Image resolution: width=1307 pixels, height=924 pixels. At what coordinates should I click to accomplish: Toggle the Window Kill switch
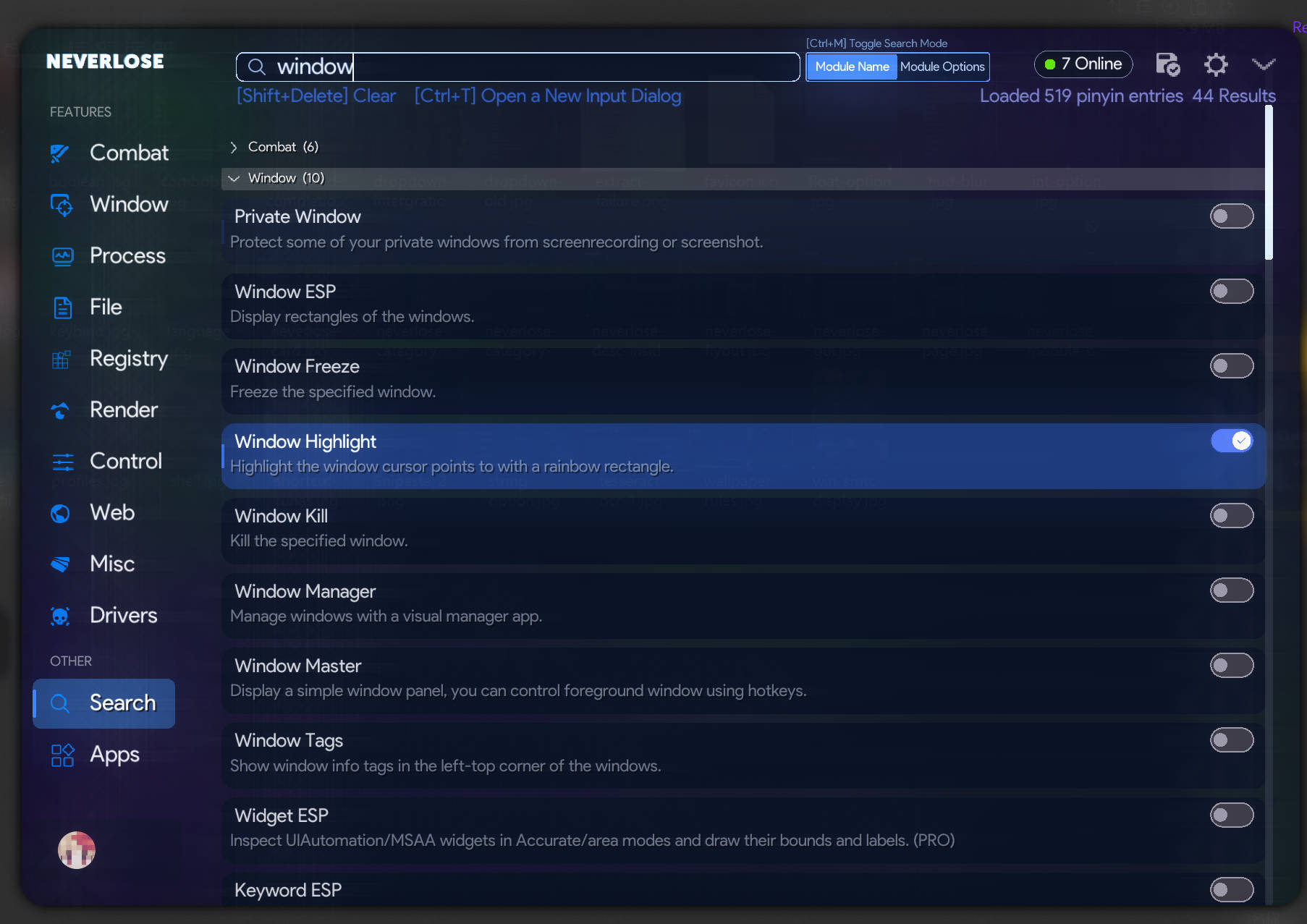pyautogui.click(x=1232, y=515)
